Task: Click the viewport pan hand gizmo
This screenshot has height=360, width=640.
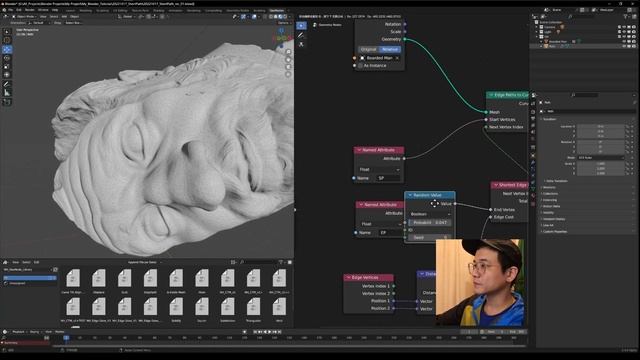Action: [x=288, y=60]
